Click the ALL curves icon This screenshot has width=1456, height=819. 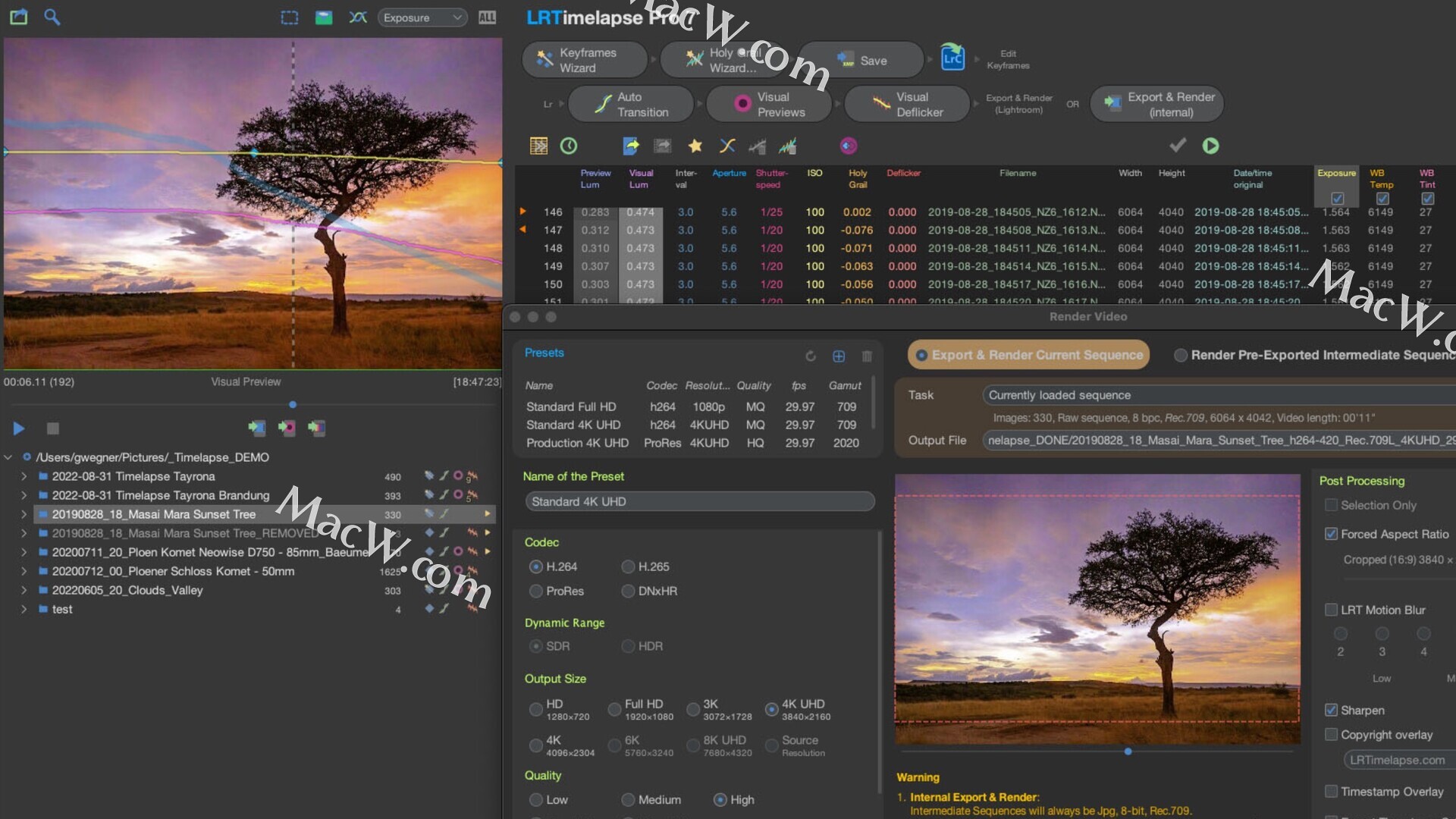click(x=487, y=17)
